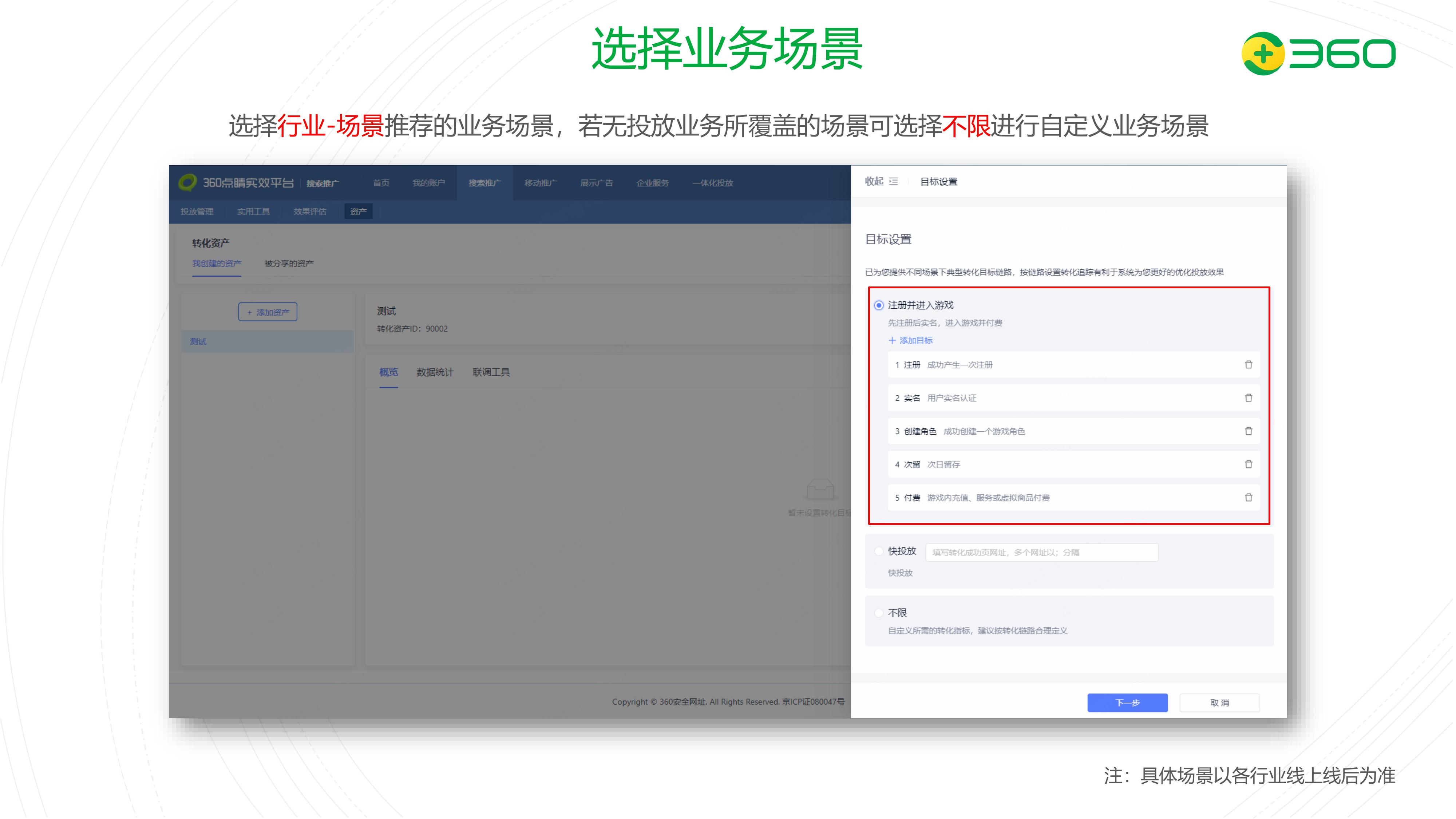Click the 取消 button
The width and height of the screenshot is (1456, 819).
1219,703
